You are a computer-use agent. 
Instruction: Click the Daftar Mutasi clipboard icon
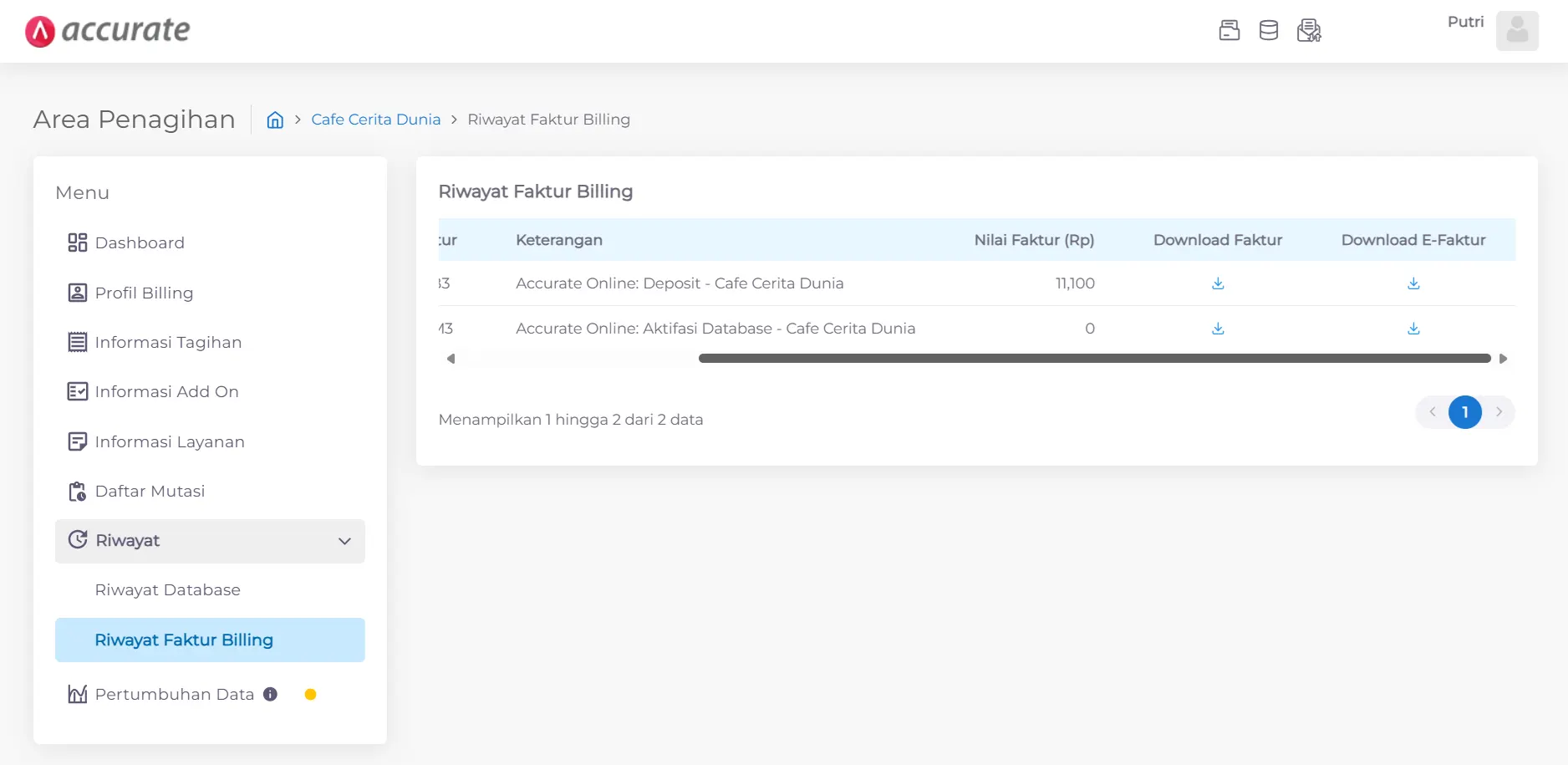pyautogui.click(x=78, y=491)
